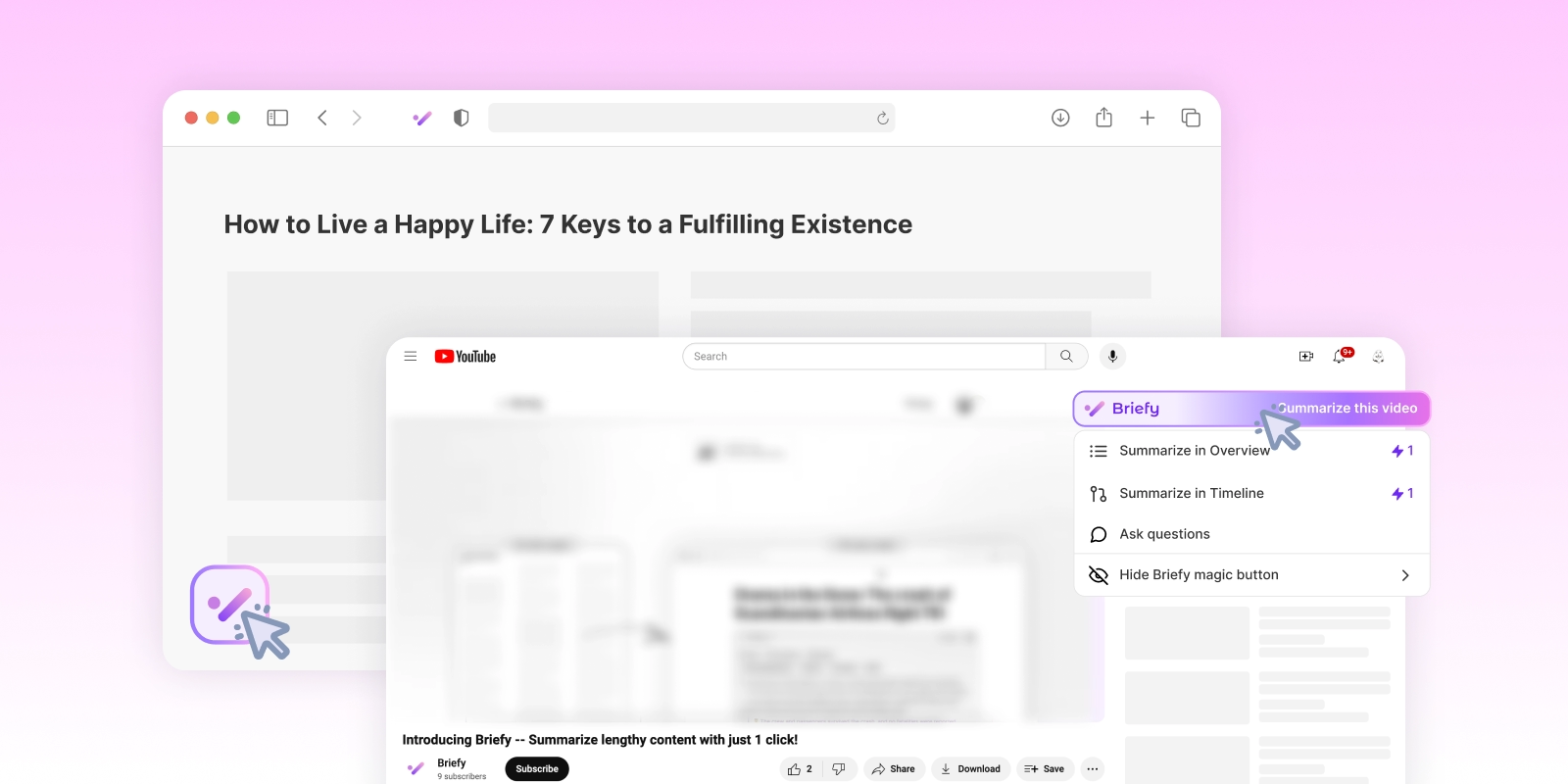The width and height of the screenshot is (1568, 784).
Task: Open more actions three-dot button
Action: coord(1093,769)
